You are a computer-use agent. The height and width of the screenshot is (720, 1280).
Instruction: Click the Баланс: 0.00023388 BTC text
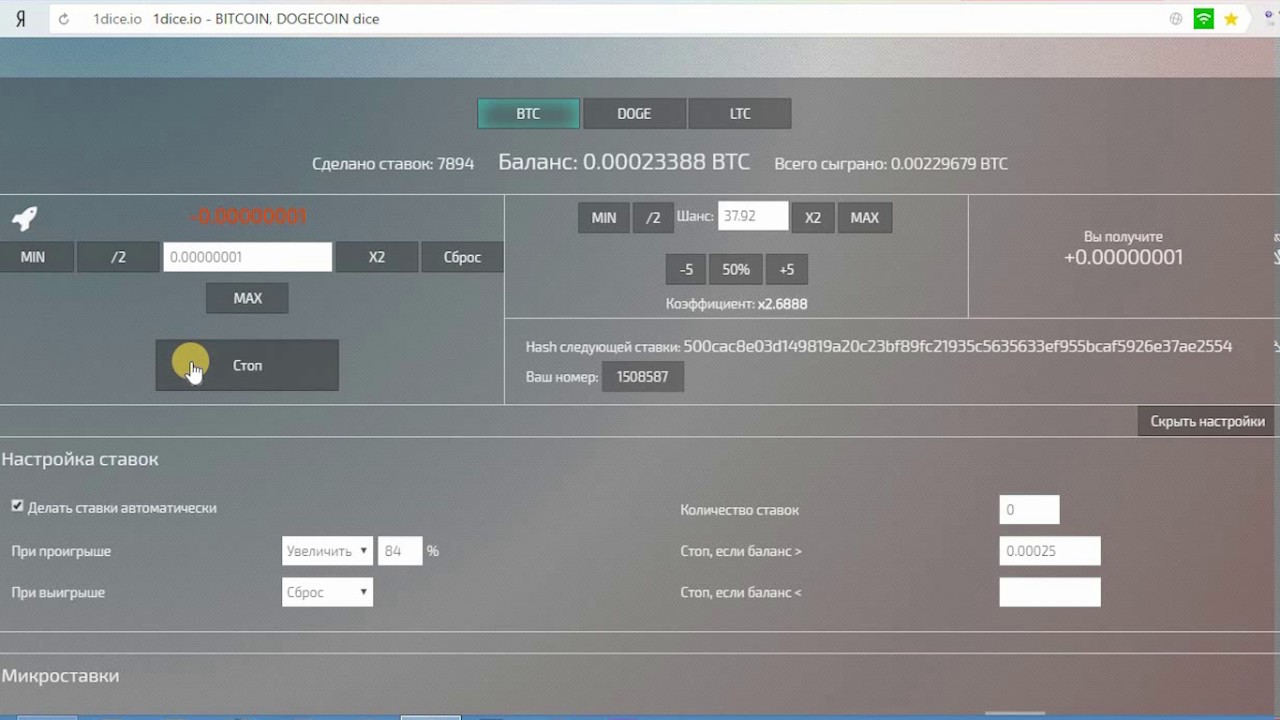pyautogui.click(x=624, y=162)
